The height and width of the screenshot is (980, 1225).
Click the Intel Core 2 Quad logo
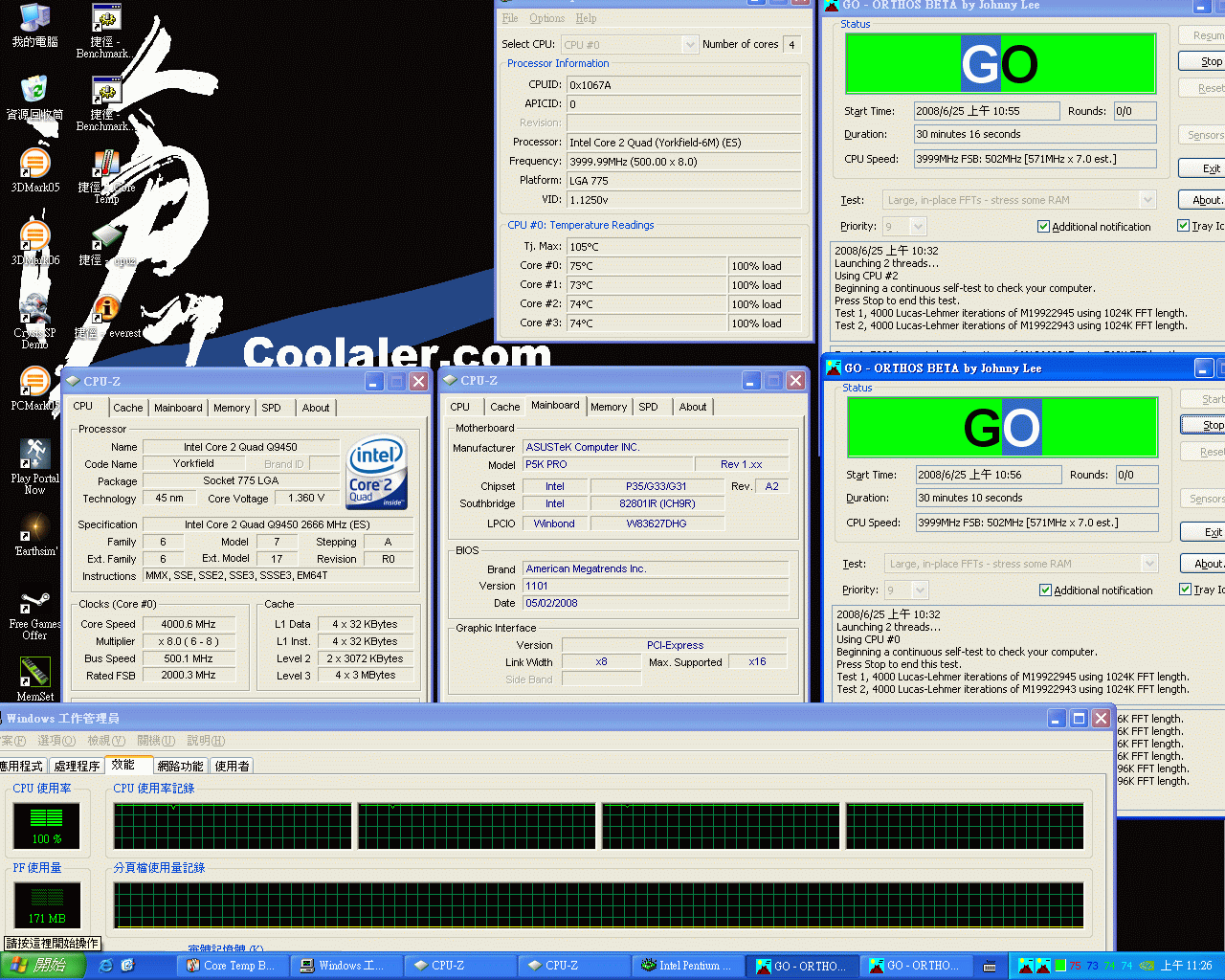coord(376,473)
